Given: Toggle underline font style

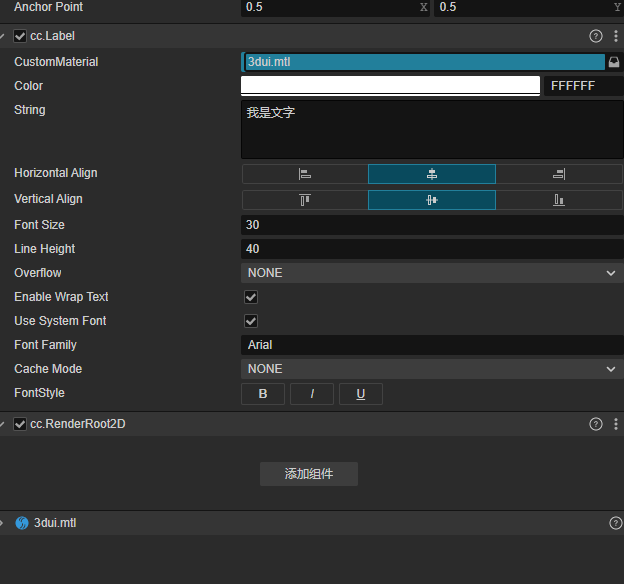Looking at the screenshot, I should (x=361, y=394).
